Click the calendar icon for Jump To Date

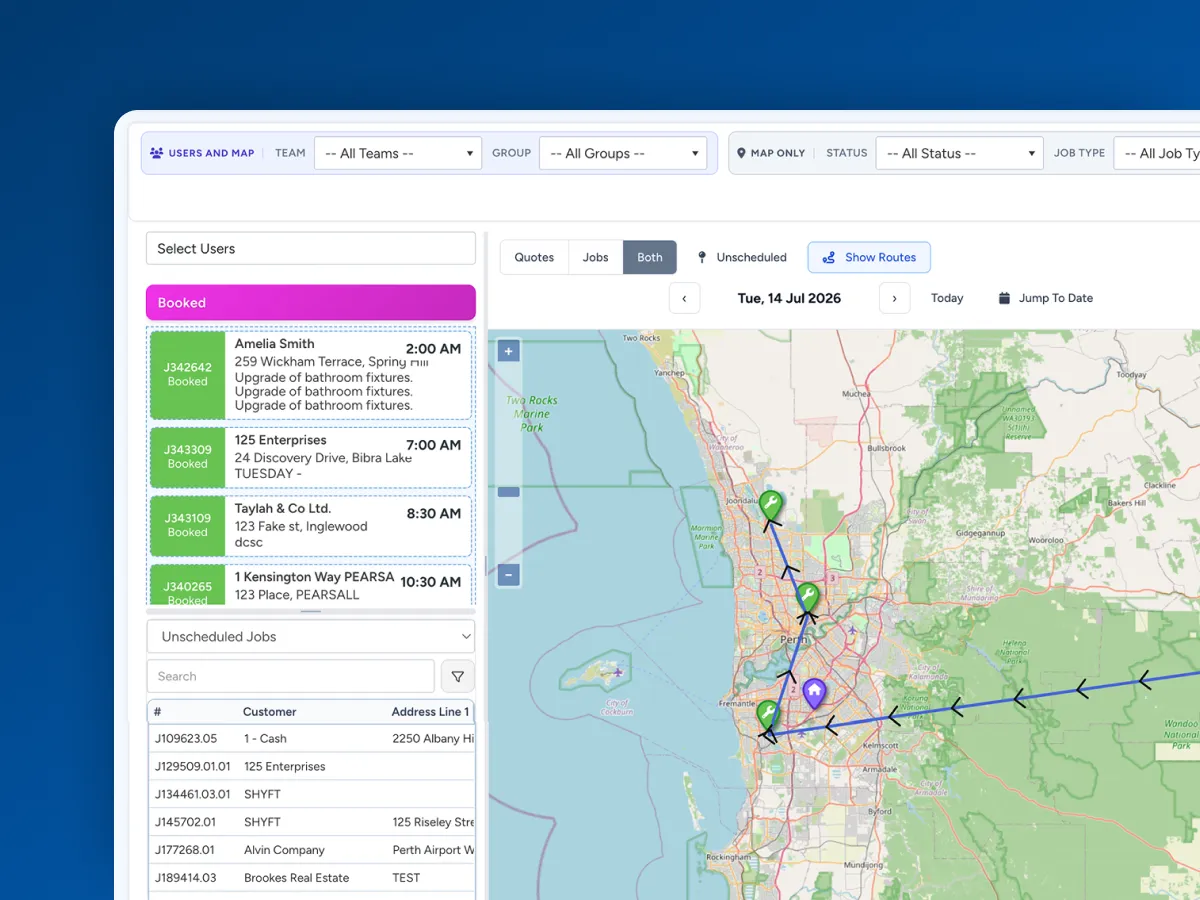1004,298
